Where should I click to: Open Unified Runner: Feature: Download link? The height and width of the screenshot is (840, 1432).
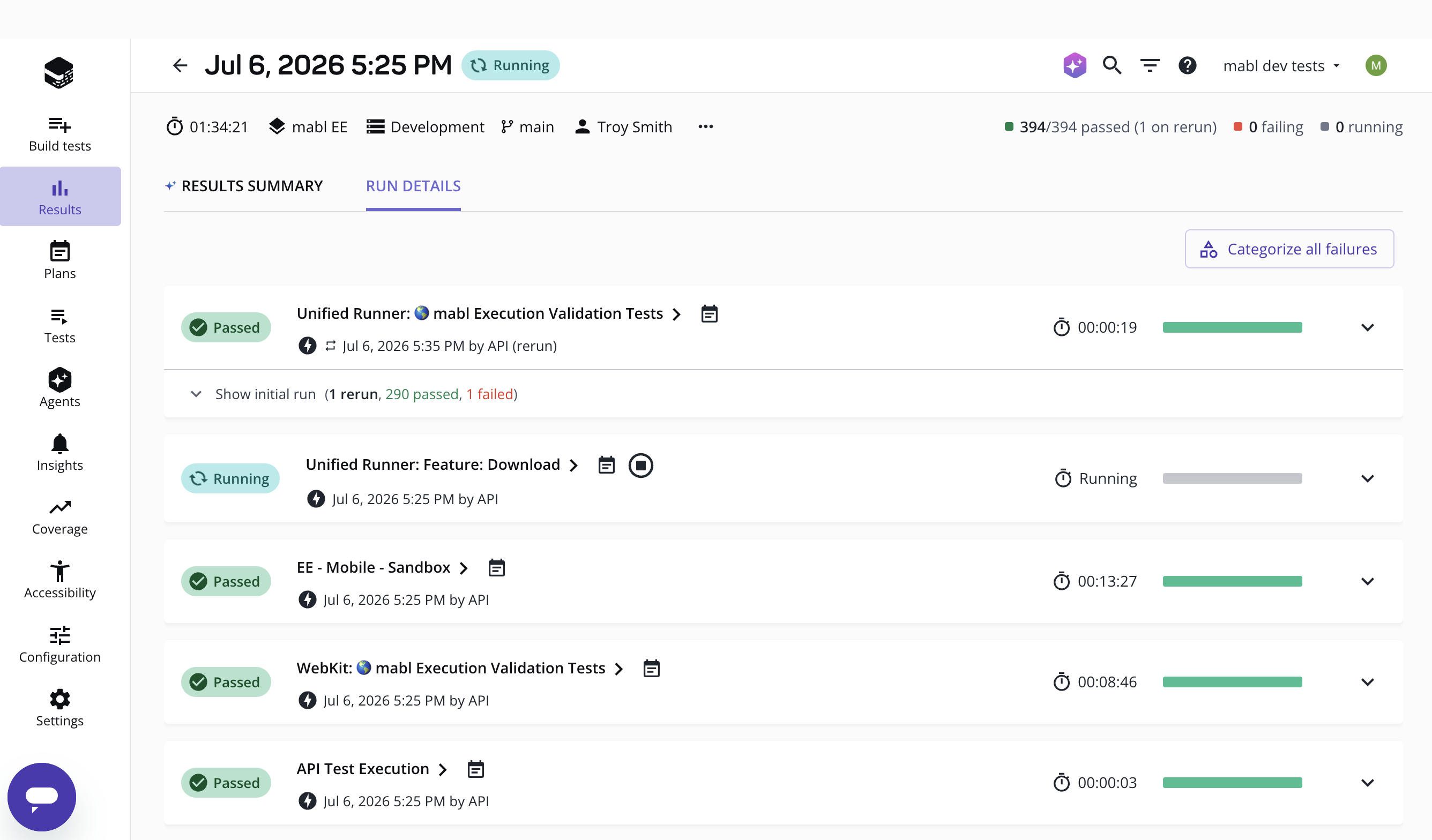click(x=442, y=464)
